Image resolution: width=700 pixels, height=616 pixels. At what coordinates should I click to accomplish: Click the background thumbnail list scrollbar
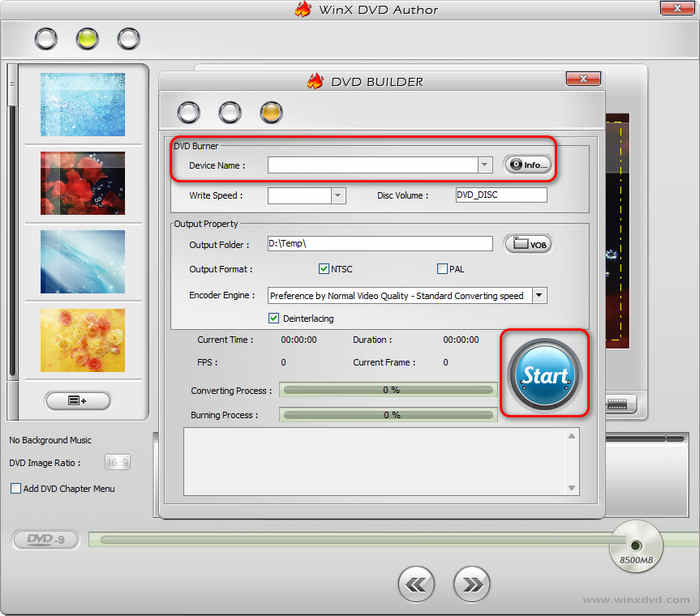pos(12,241)
